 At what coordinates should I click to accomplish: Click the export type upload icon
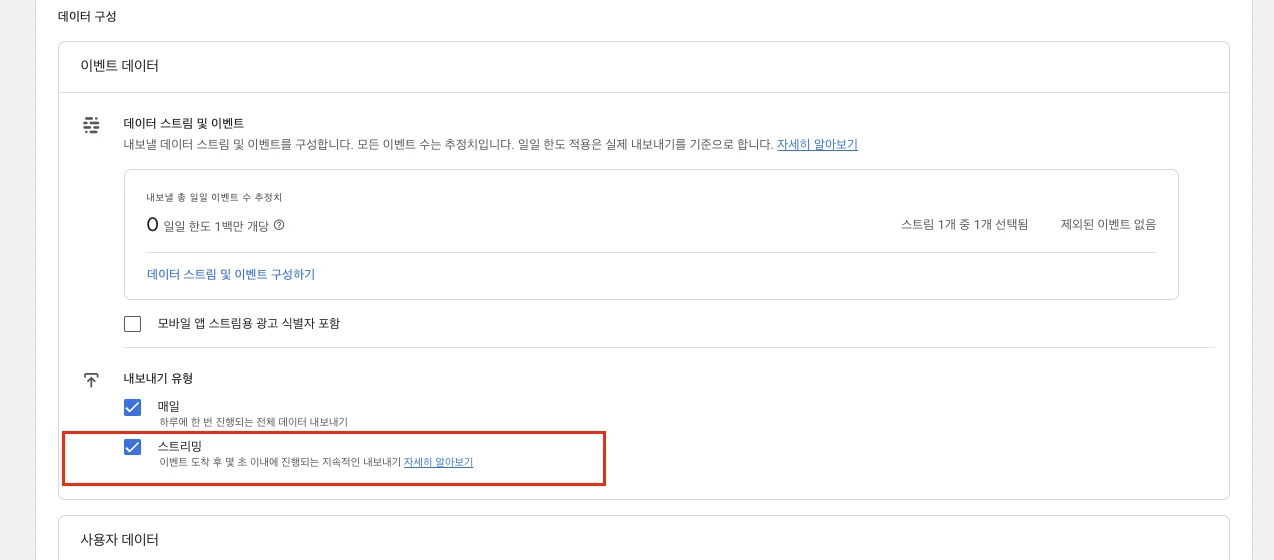(91, 380)
